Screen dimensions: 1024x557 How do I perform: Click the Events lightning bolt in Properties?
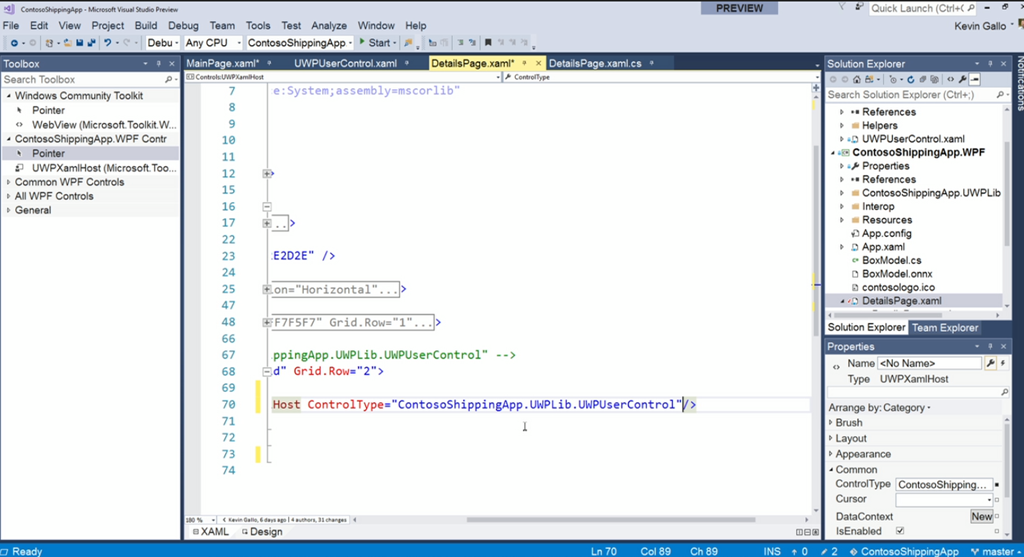(x=1002, y=363)
